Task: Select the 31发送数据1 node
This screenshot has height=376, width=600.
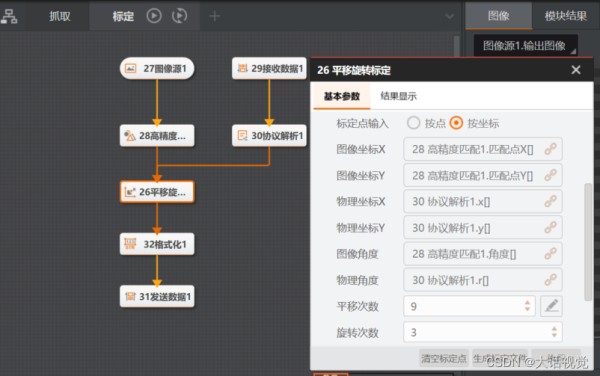Action: click(x=157, y=296)
